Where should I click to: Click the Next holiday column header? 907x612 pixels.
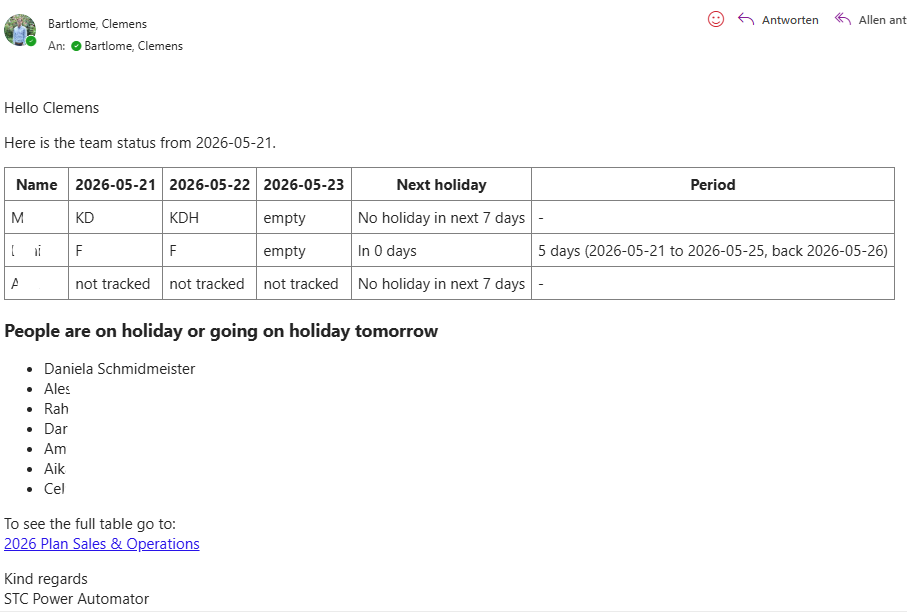point(441,185)
